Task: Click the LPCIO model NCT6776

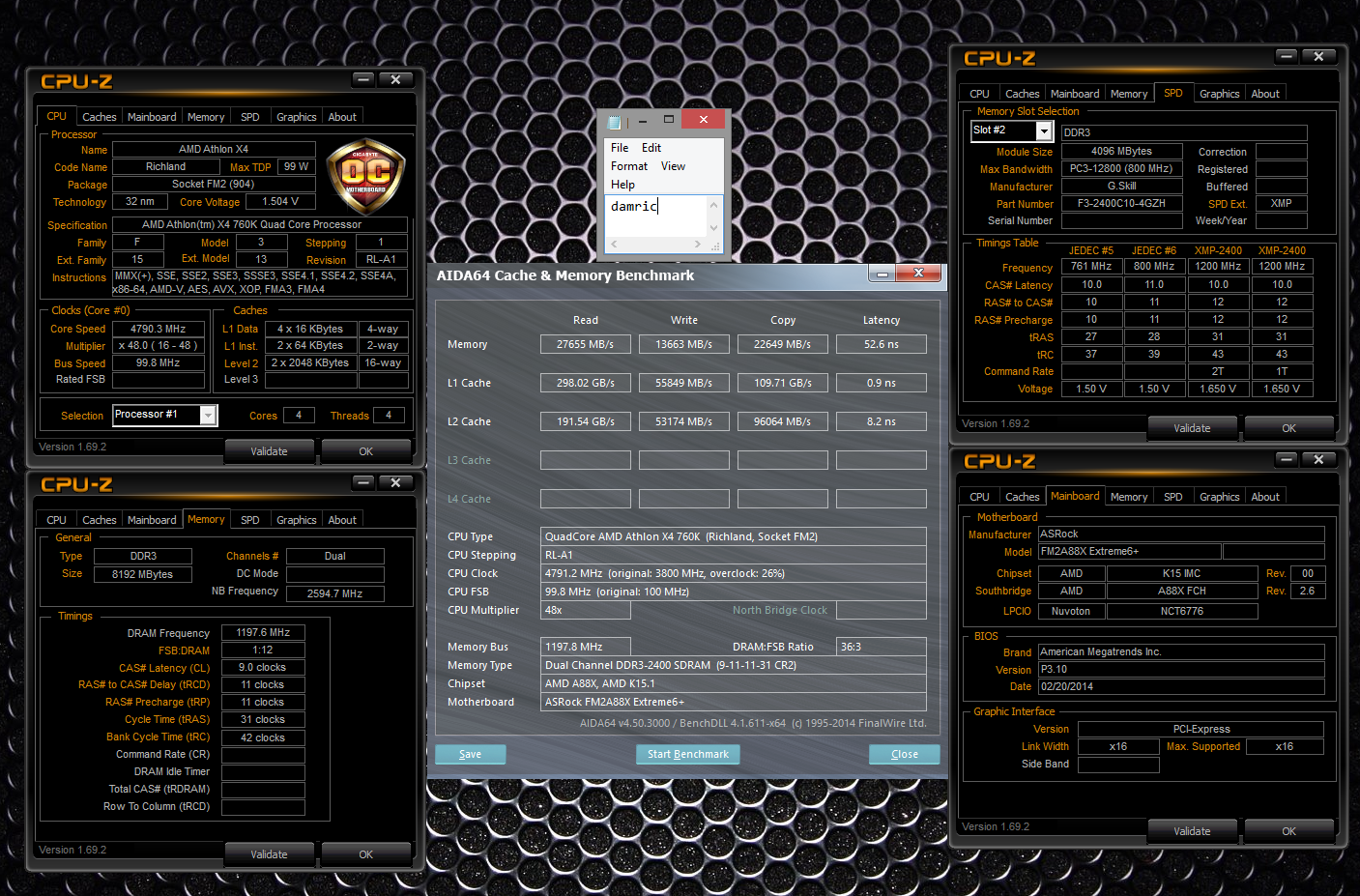Action: 1182,612
